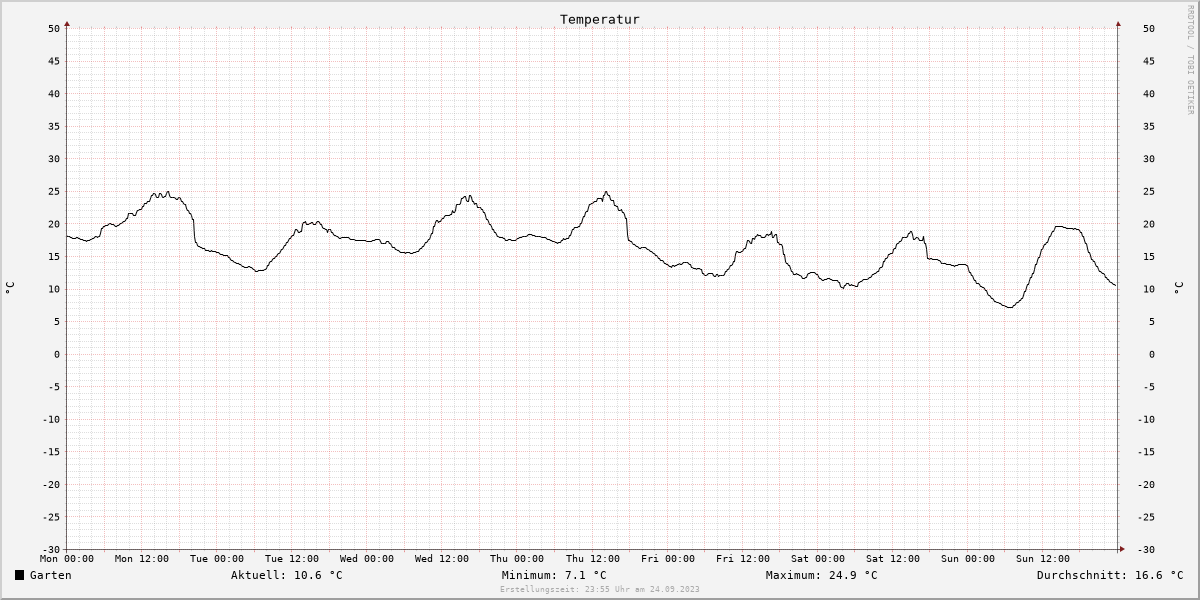Select the 'Fri 12:00' time axis label
The image size is (1200, 600).
(x=743, y=559)
